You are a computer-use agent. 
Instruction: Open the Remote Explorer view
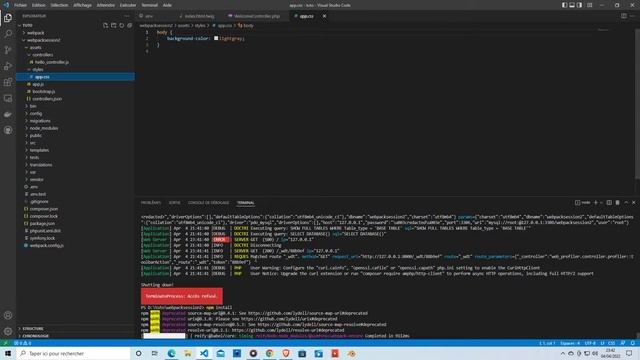click(8, 98)
